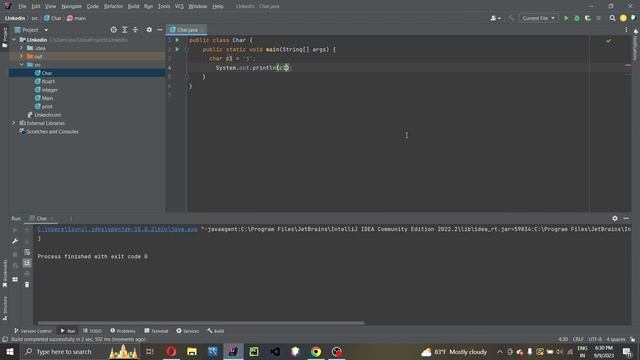Open Search Everywhere magnifier icon
The width and height of the screenshot is (640, 360).
coord(612,18)
